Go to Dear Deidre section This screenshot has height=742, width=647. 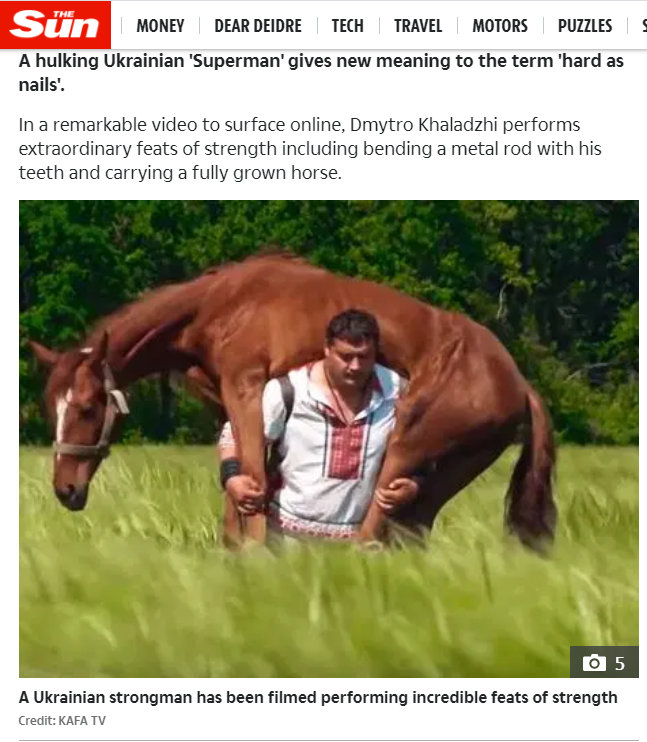pos(258,26)
